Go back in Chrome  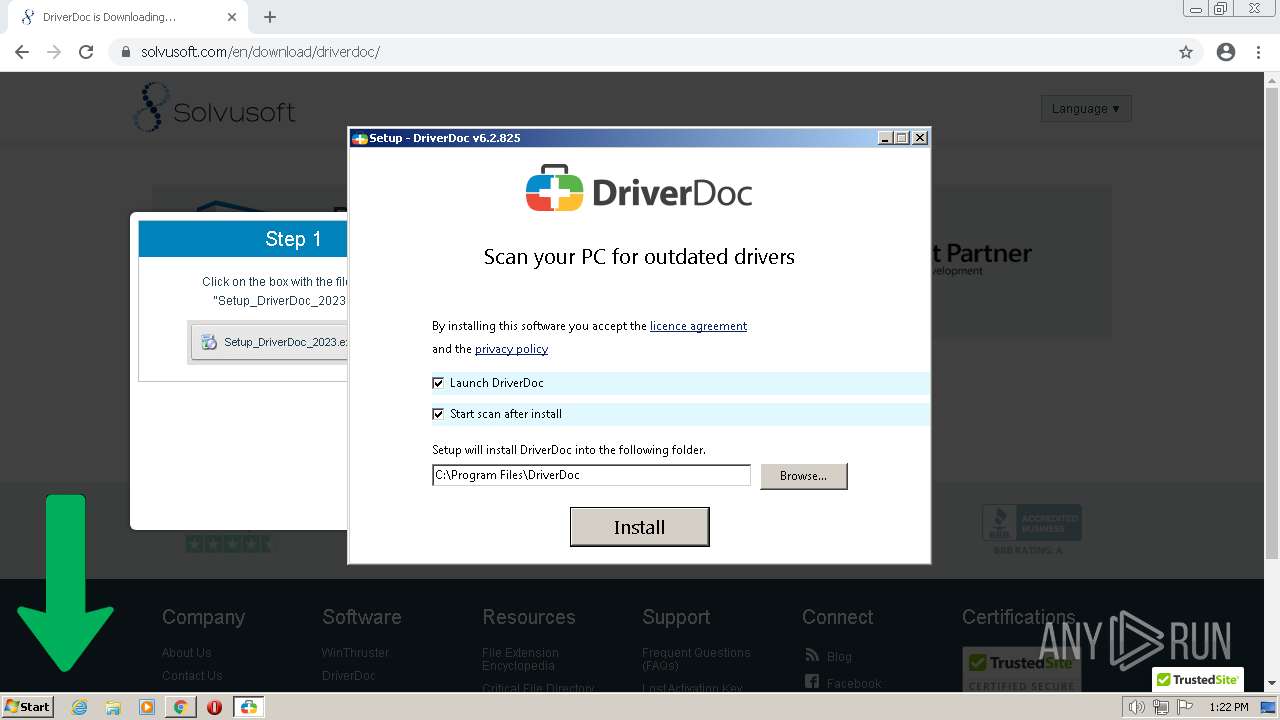click(x=22, y=52)
